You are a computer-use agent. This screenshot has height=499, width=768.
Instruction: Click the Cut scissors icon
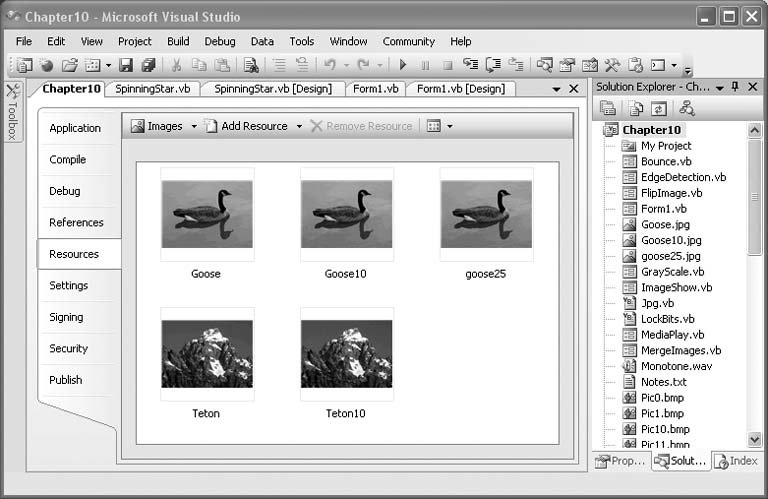tap(177, 66)
